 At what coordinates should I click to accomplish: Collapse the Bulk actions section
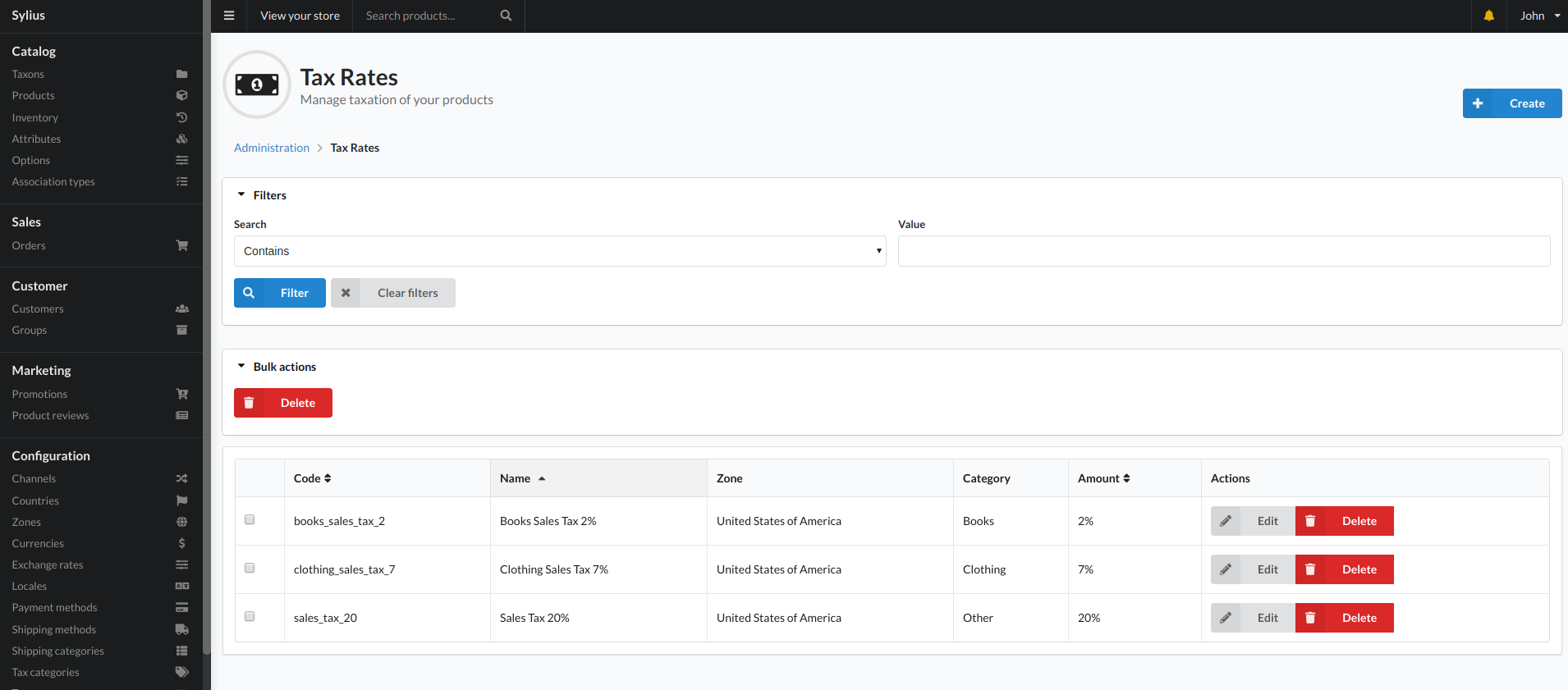(277, 367)
